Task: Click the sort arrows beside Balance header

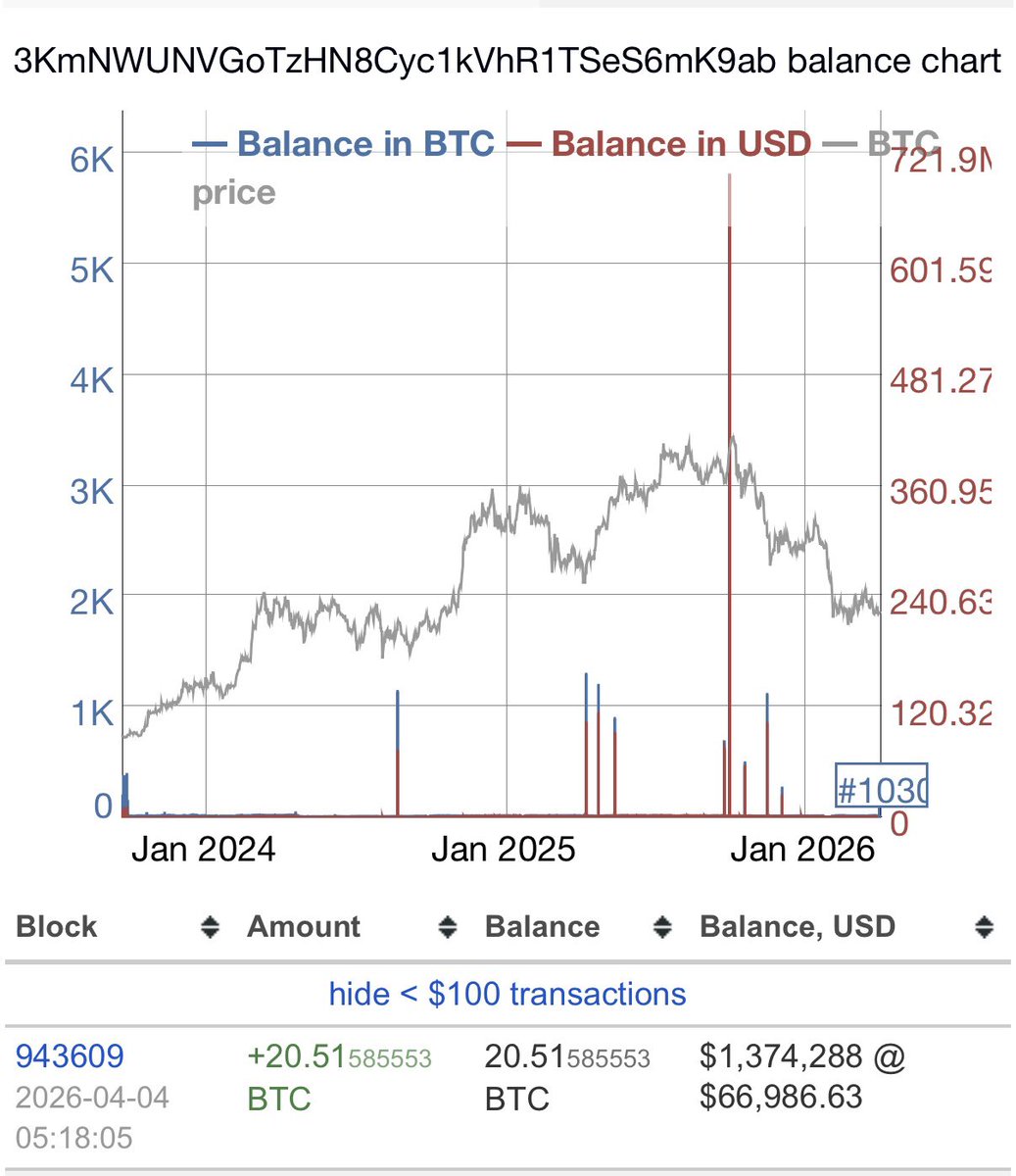Action: coord(662,927)
